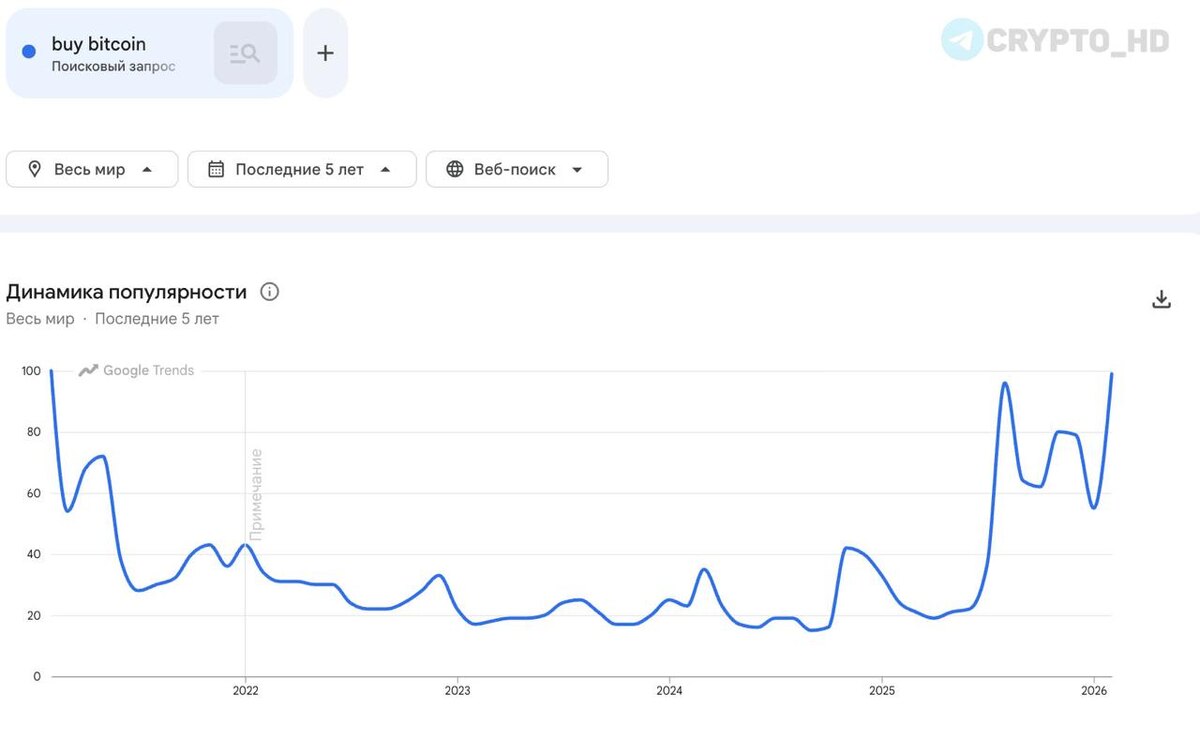Download the popularity chart data
The height and width of the screenshot is (740, 1200).
(x=1161, y=299)
